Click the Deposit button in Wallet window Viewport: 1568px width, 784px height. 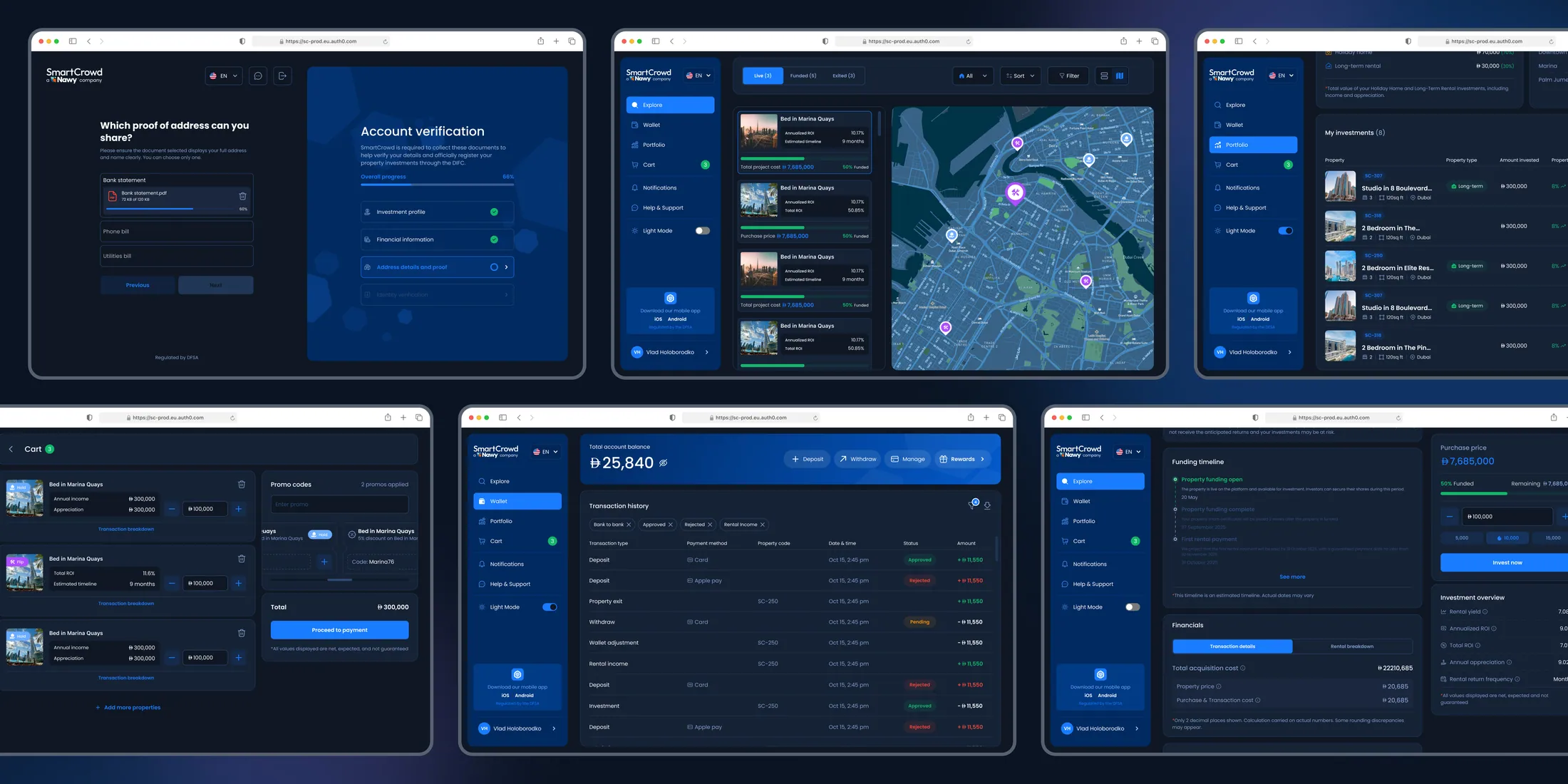[808, 459]
